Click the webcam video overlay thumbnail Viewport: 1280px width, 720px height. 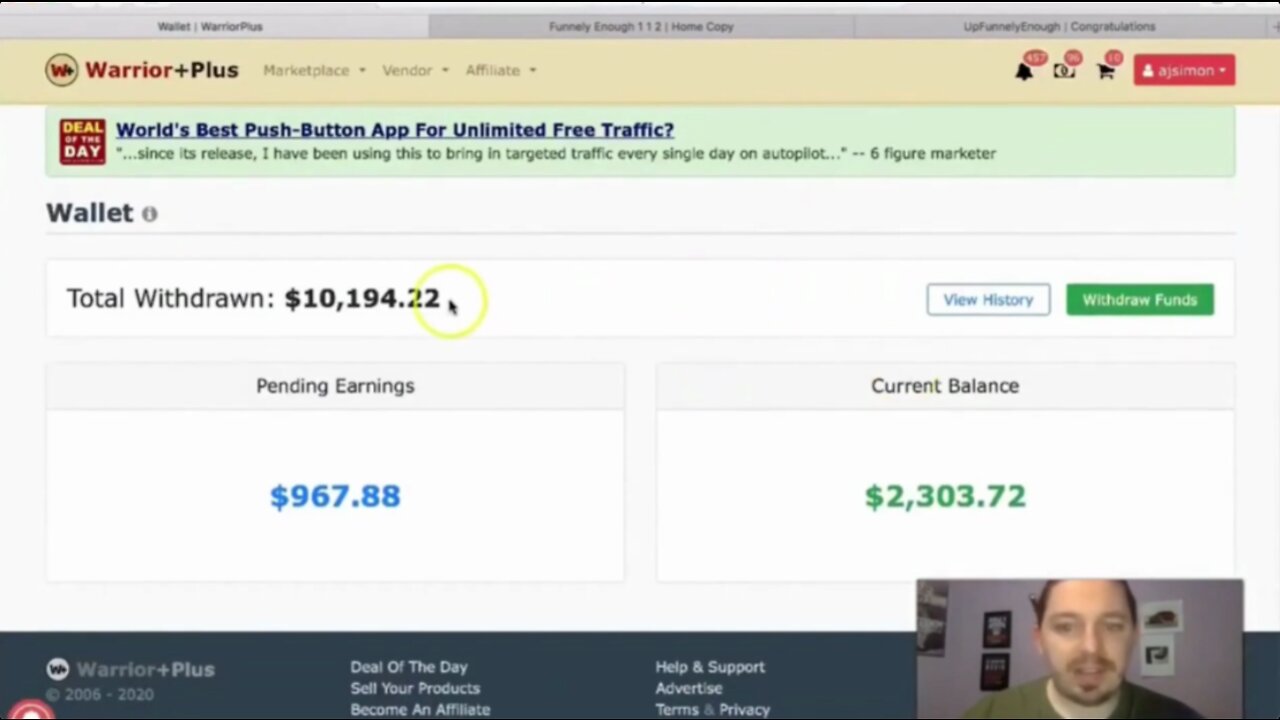pyautogui.click(x=1080, y=649)
